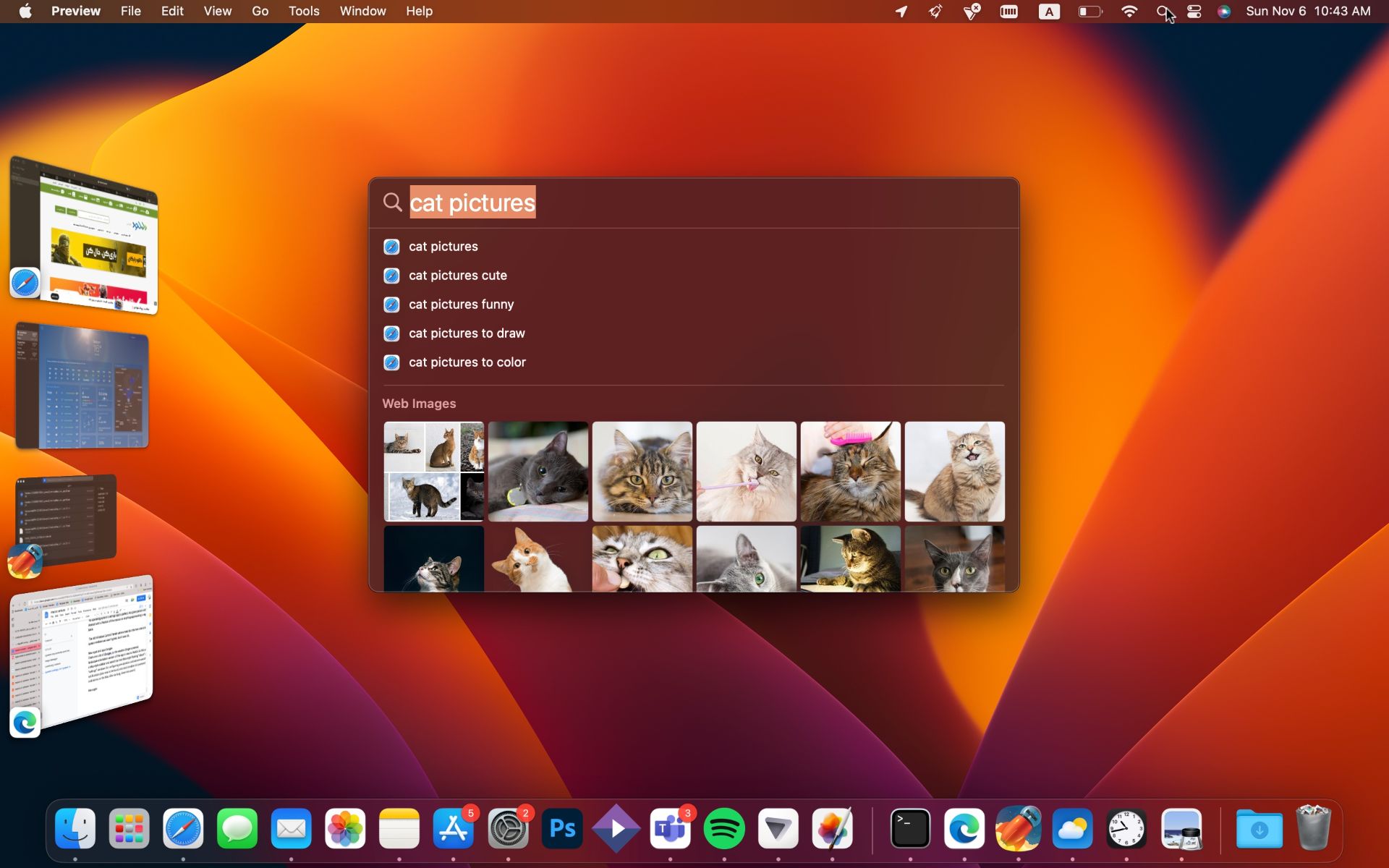Open Control Center in menu bar
Image resolution: width=1389 pixels, height=868 pixels.
[1194, 12]
